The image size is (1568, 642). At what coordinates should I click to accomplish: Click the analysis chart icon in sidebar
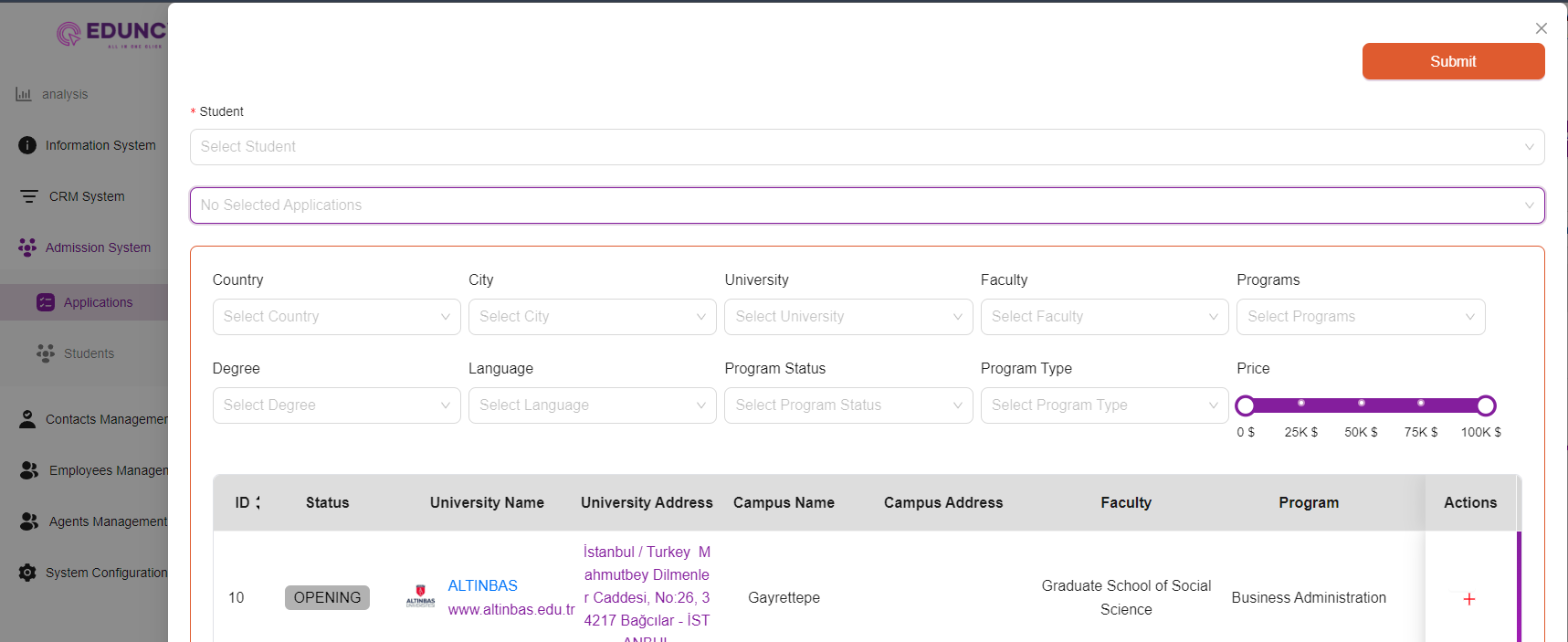[24, 94]
